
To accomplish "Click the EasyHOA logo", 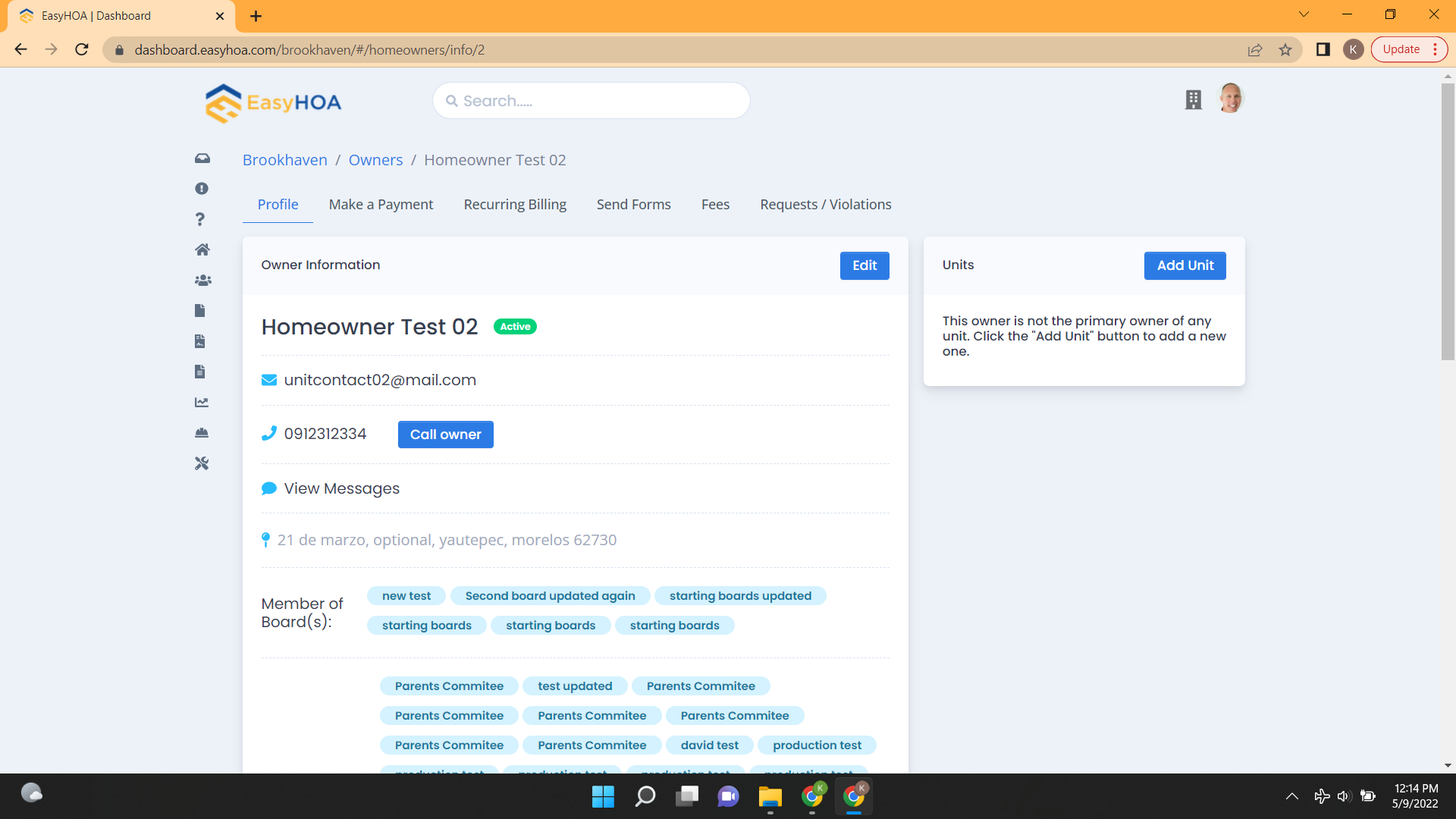I will tap(271, 103).
